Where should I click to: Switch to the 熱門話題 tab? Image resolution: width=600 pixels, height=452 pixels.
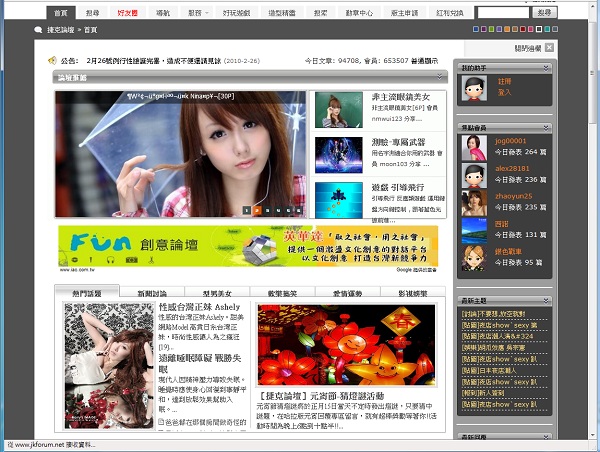click(x=87, y=293)
